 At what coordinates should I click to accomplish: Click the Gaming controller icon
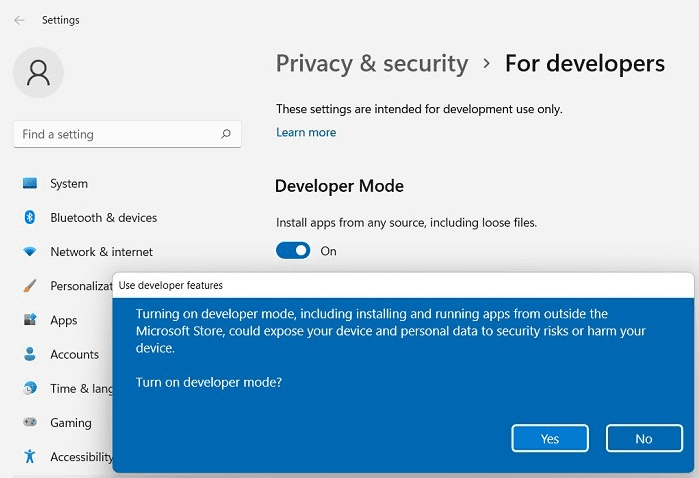click(x=30, y=422)
